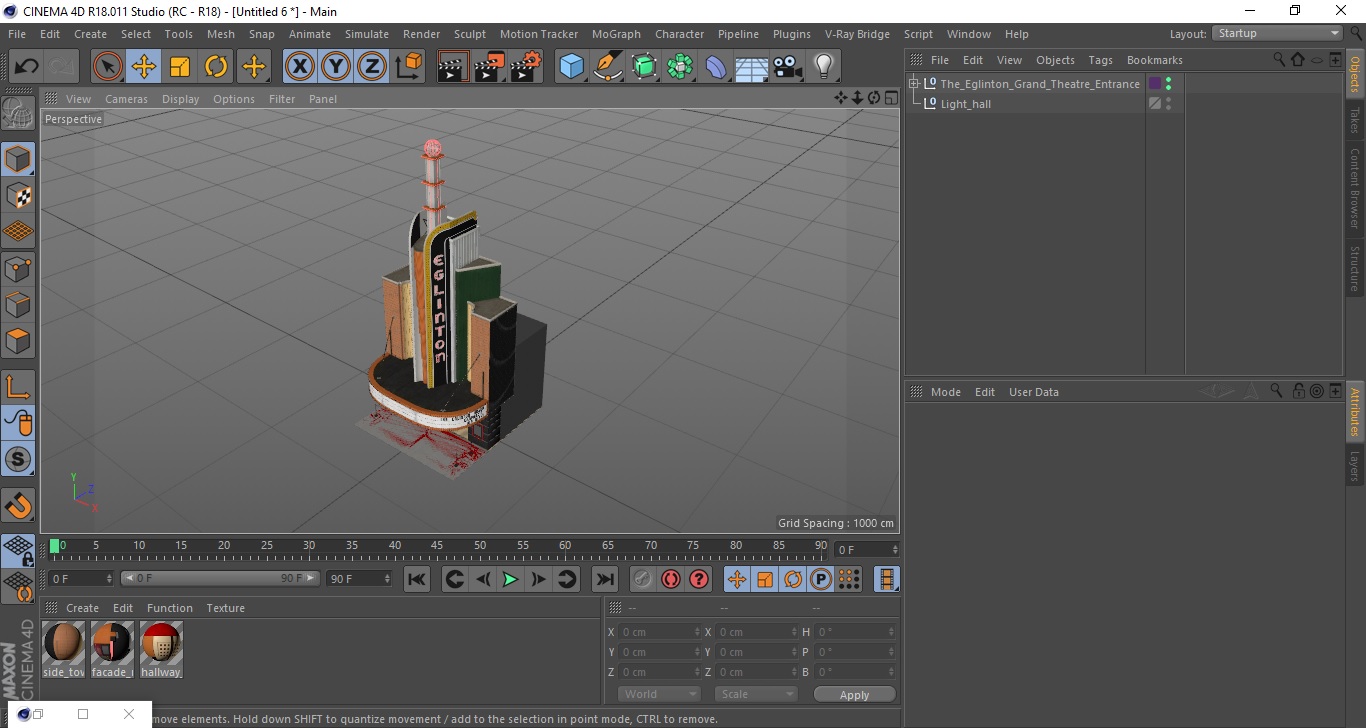Select side_tower material swatch
1366x728 pixels.
click(x=64, y=650)
